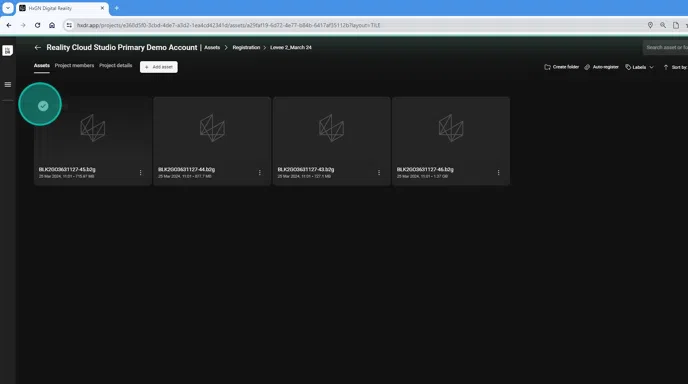
Task: Switch to Project details tab
Action: point(115,65)
